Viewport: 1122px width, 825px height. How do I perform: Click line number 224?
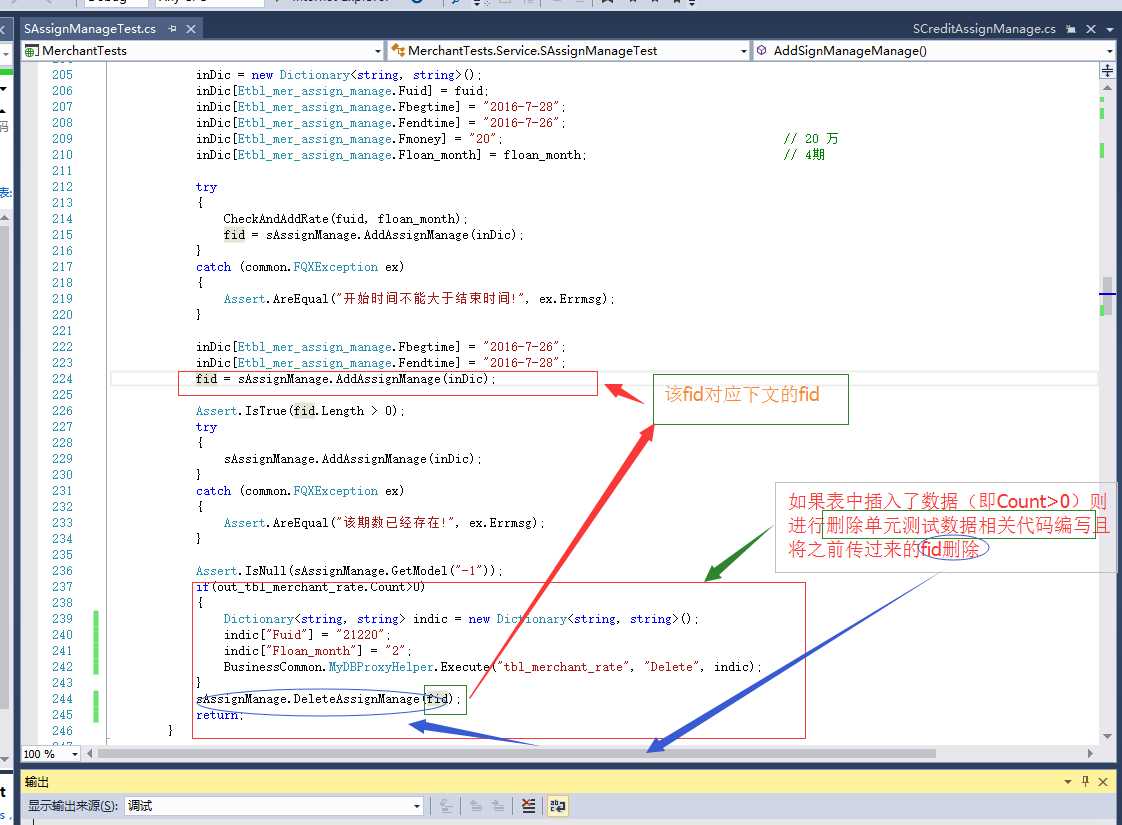(62, 379)
